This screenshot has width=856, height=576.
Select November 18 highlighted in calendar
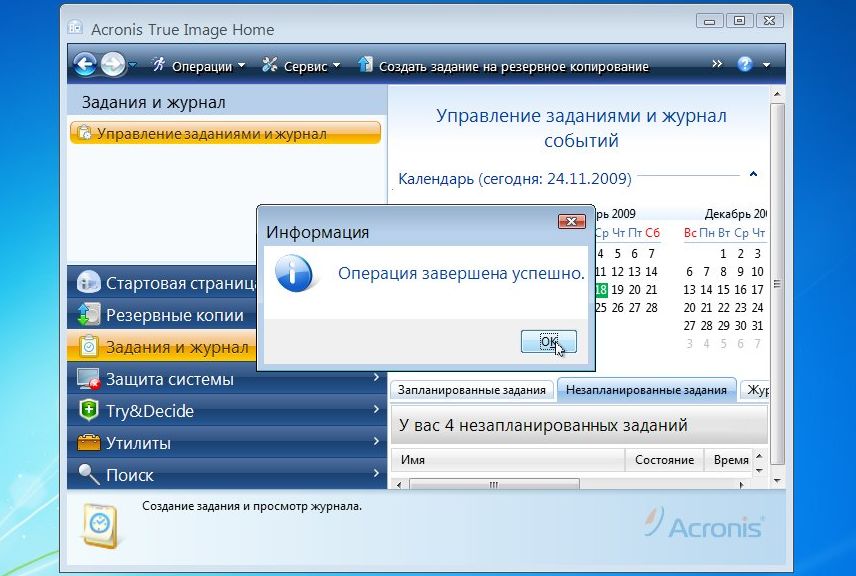click(601, 290)
